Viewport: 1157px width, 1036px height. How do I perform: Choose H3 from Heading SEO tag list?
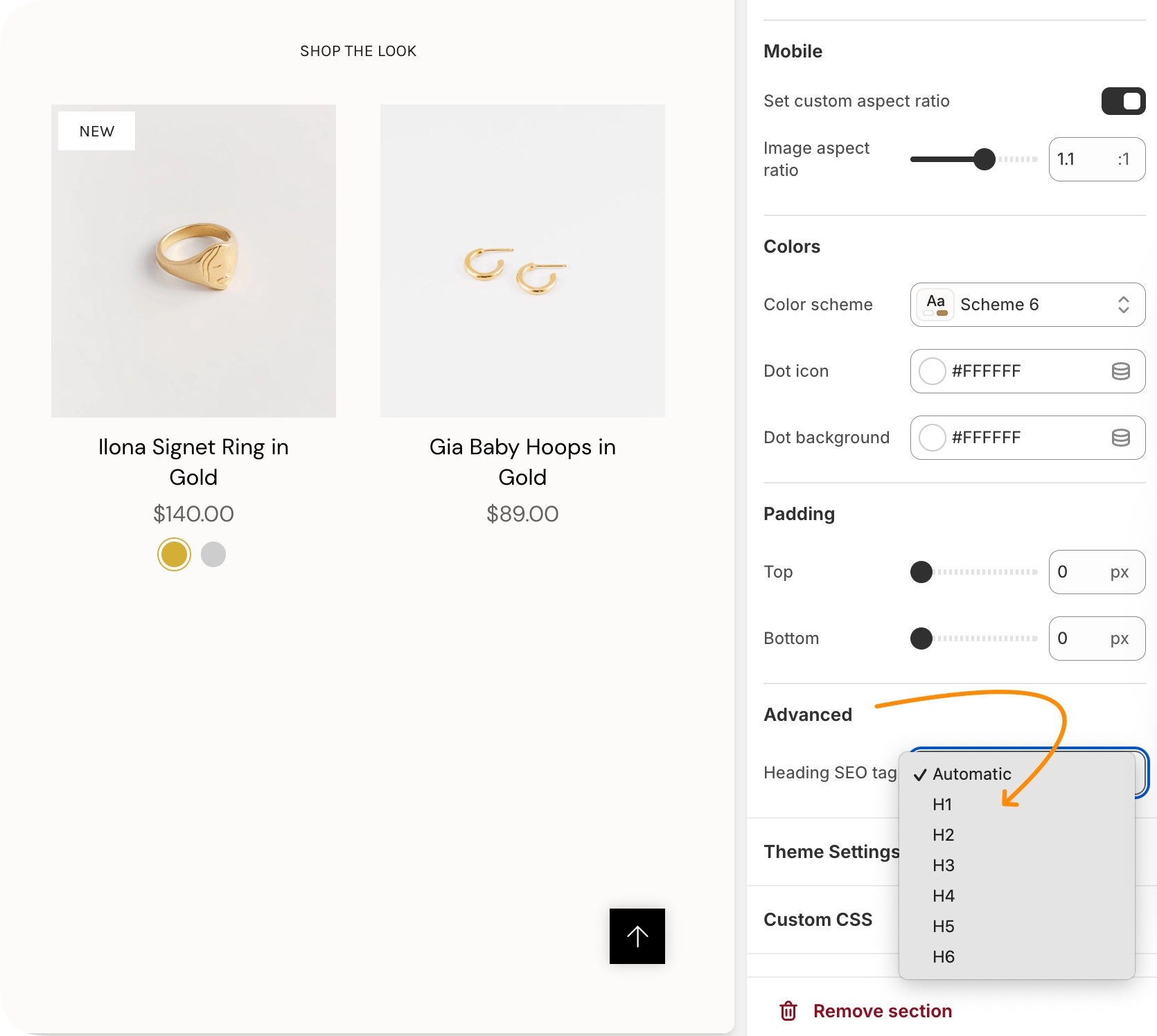coord(943,866)
